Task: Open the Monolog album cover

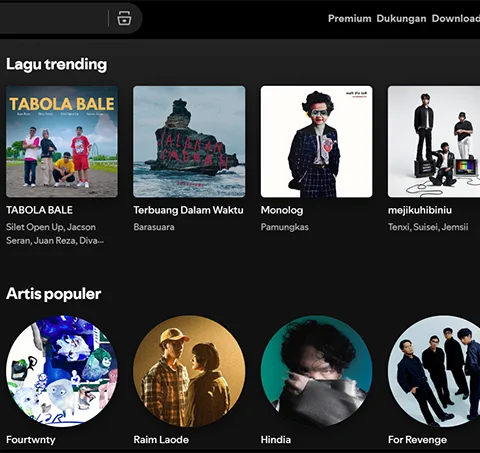Action: click(x=316, y=142)
